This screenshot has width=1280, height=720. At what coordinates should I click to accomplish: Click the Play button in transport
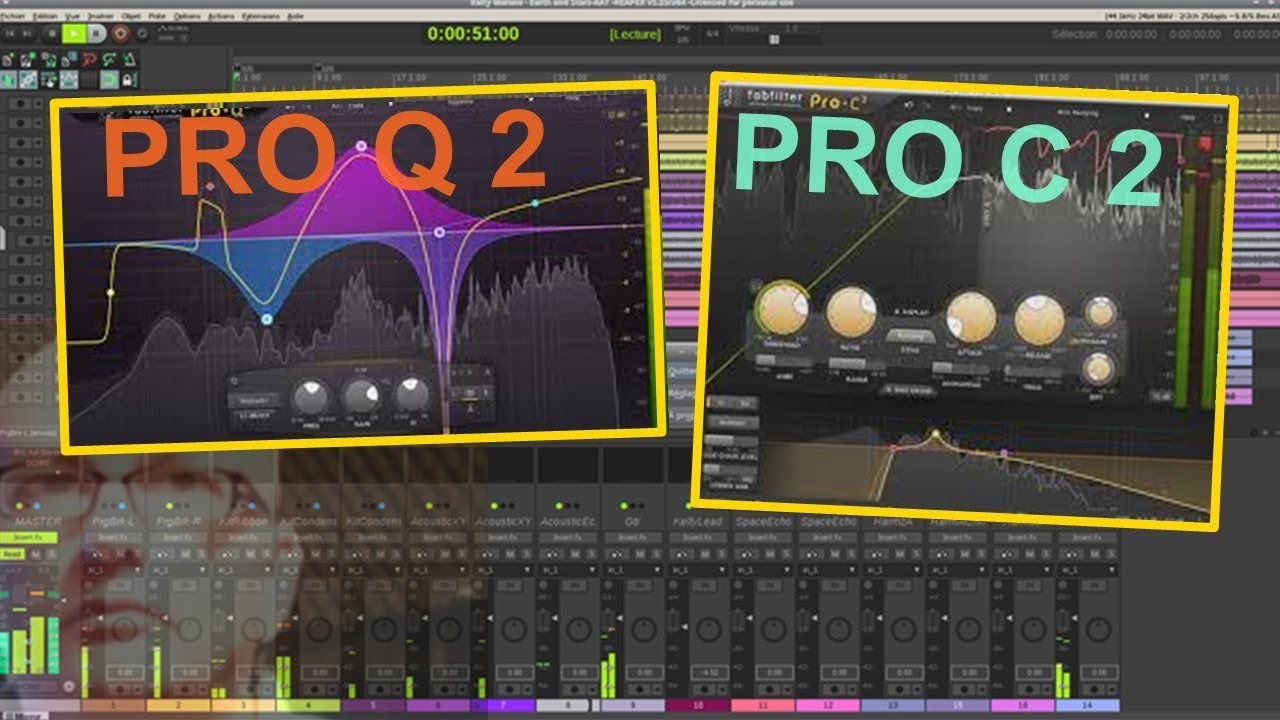point(74,33)
